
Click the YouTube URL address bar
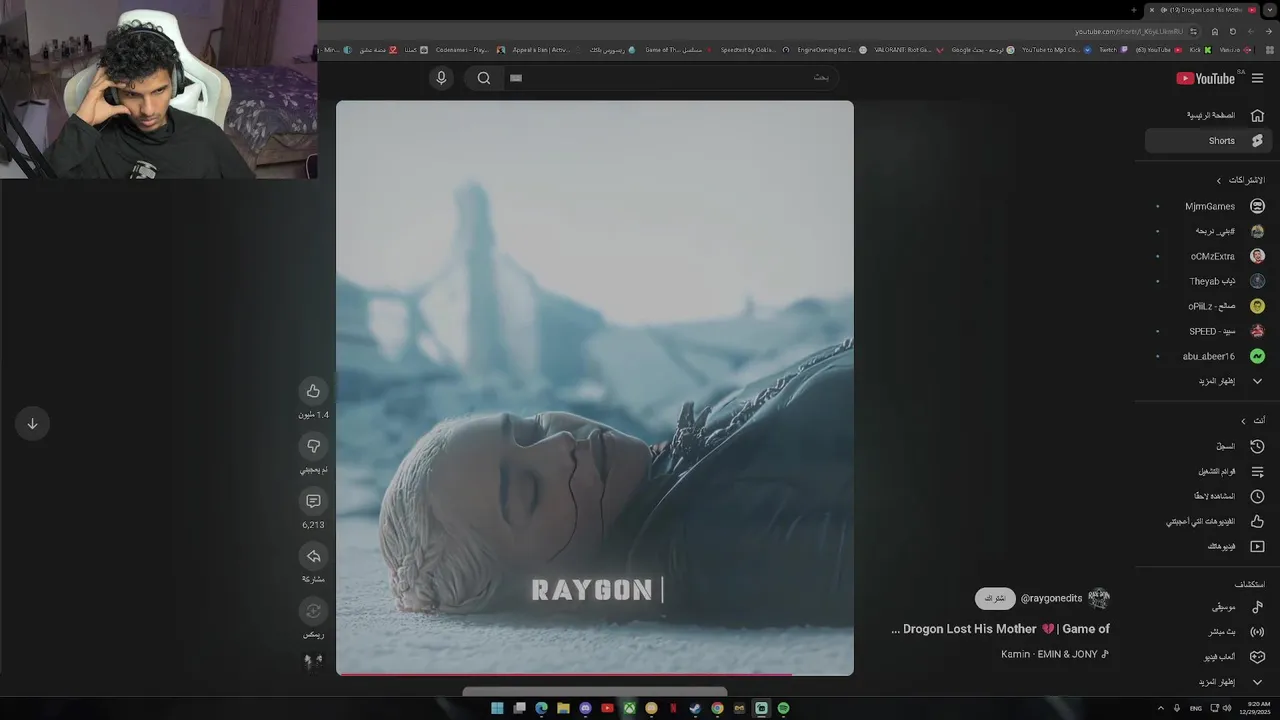coord(1128,31)
